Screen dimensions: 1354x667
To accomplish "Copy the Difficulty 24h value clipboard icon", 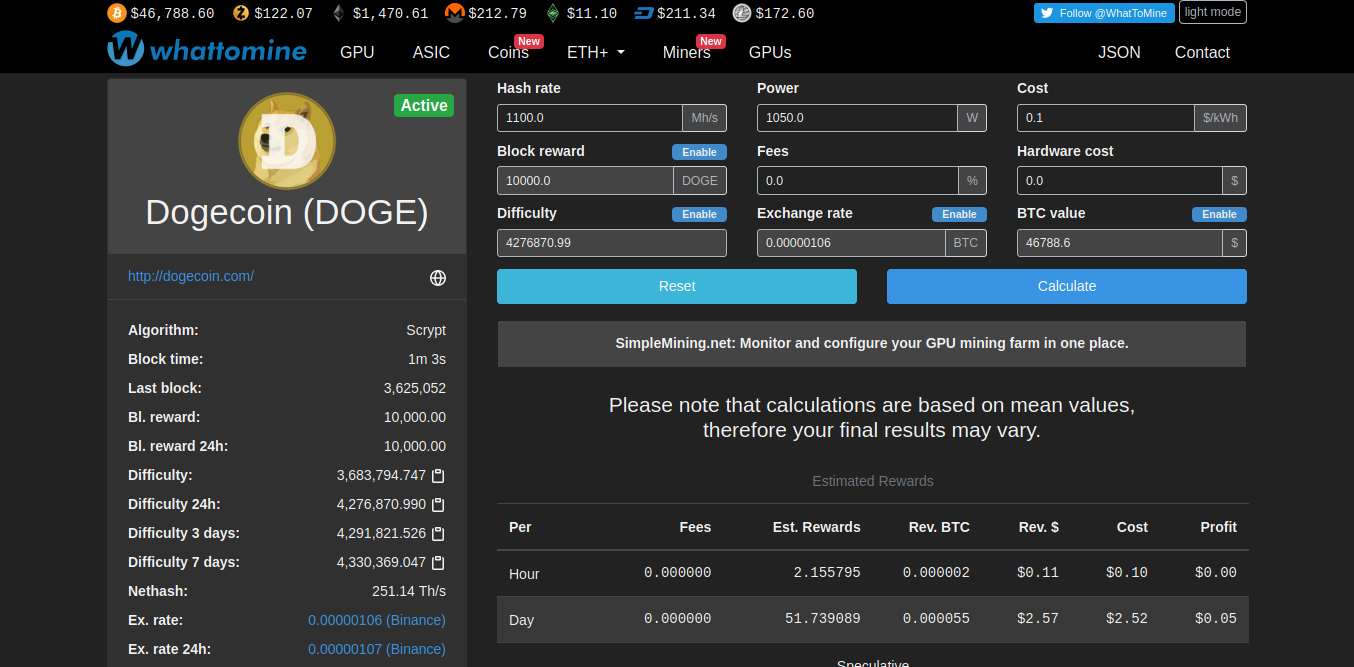I will 437,505.
